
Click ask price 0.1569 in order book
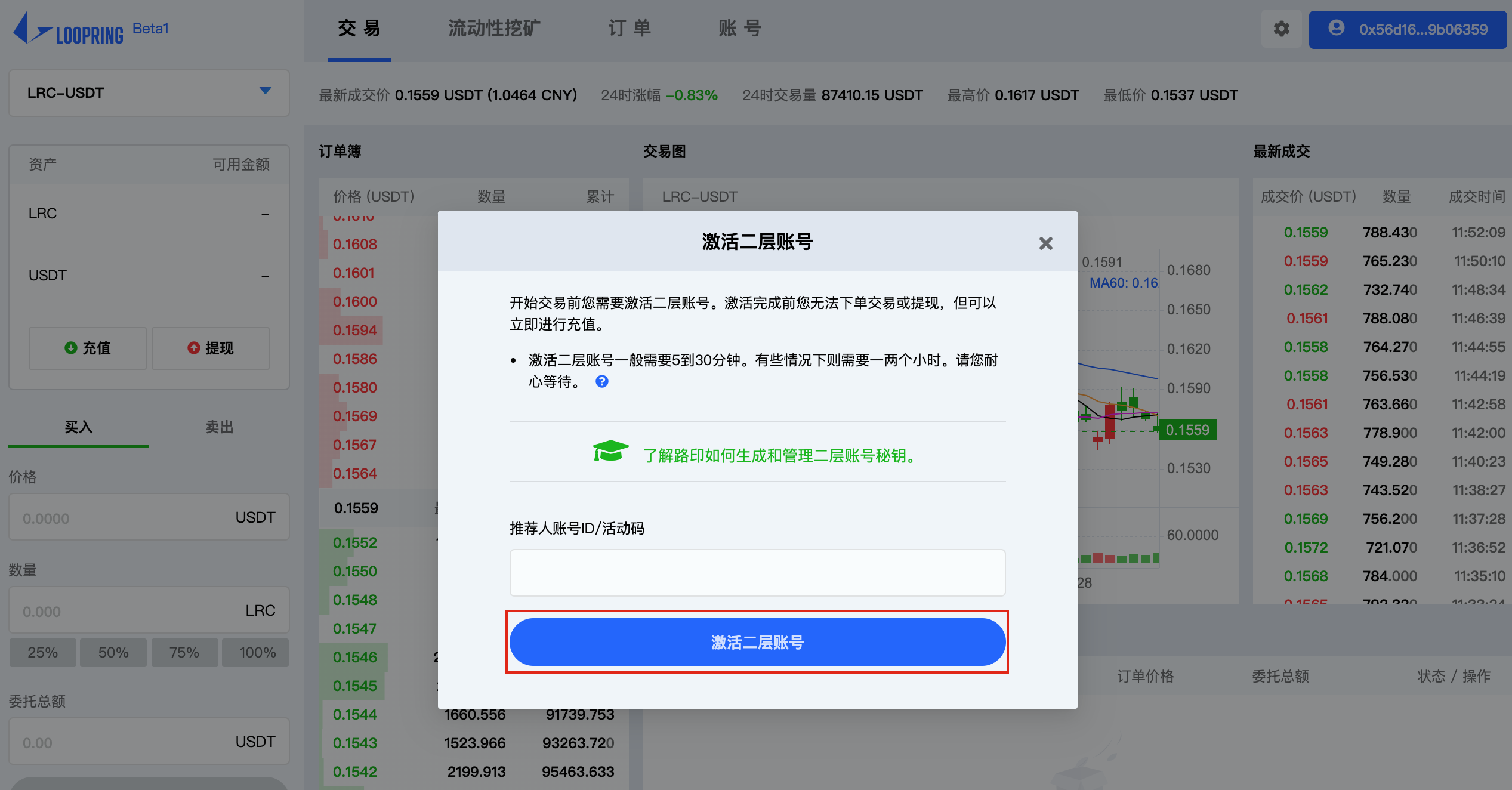point(355,416)
